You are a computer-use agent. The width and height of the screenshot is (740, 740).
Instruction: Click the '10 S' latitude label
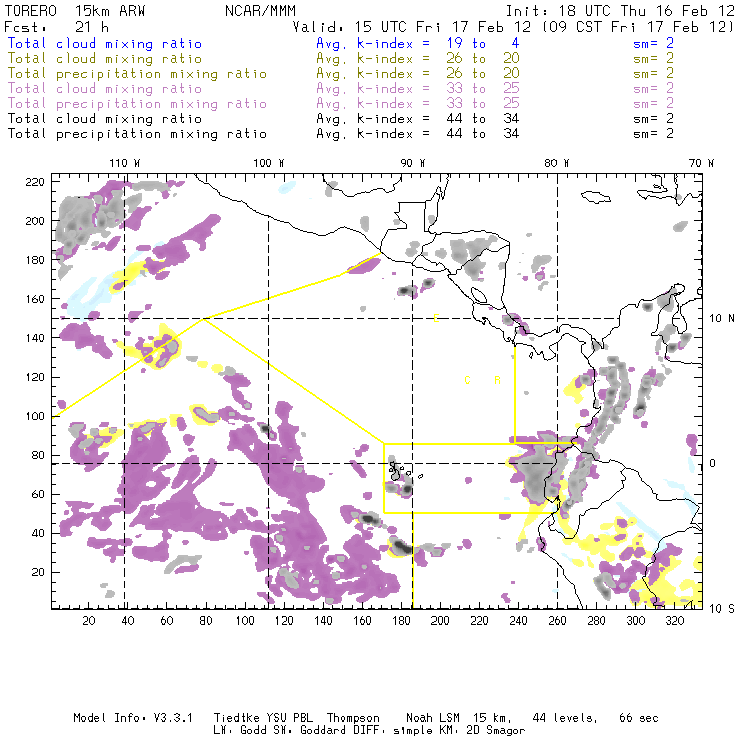coord(722,609)
